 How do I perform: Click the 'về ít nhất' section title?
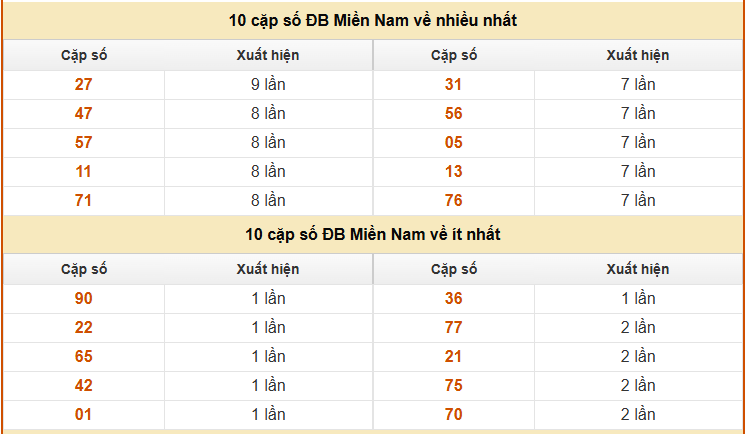click(x=373, y=235)
